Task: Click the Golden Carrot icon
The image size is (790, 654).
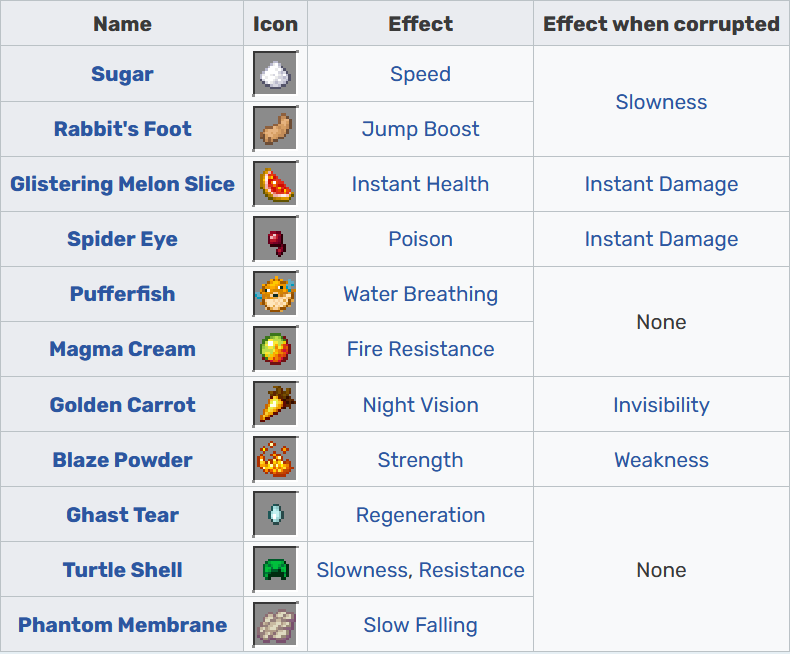Action: click(274, 405)
